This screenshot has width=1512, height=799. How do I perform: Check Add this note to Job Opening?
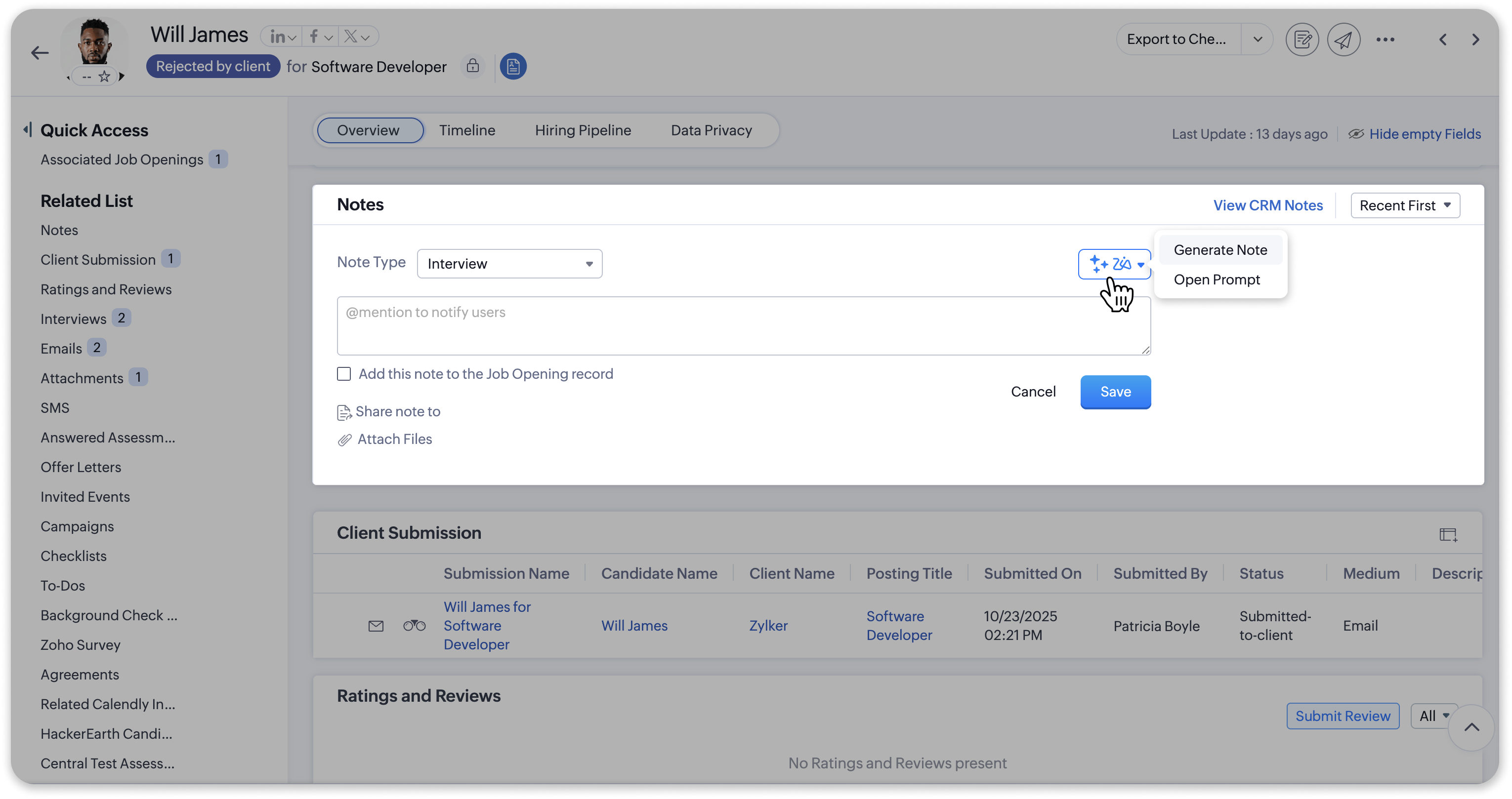344,374
